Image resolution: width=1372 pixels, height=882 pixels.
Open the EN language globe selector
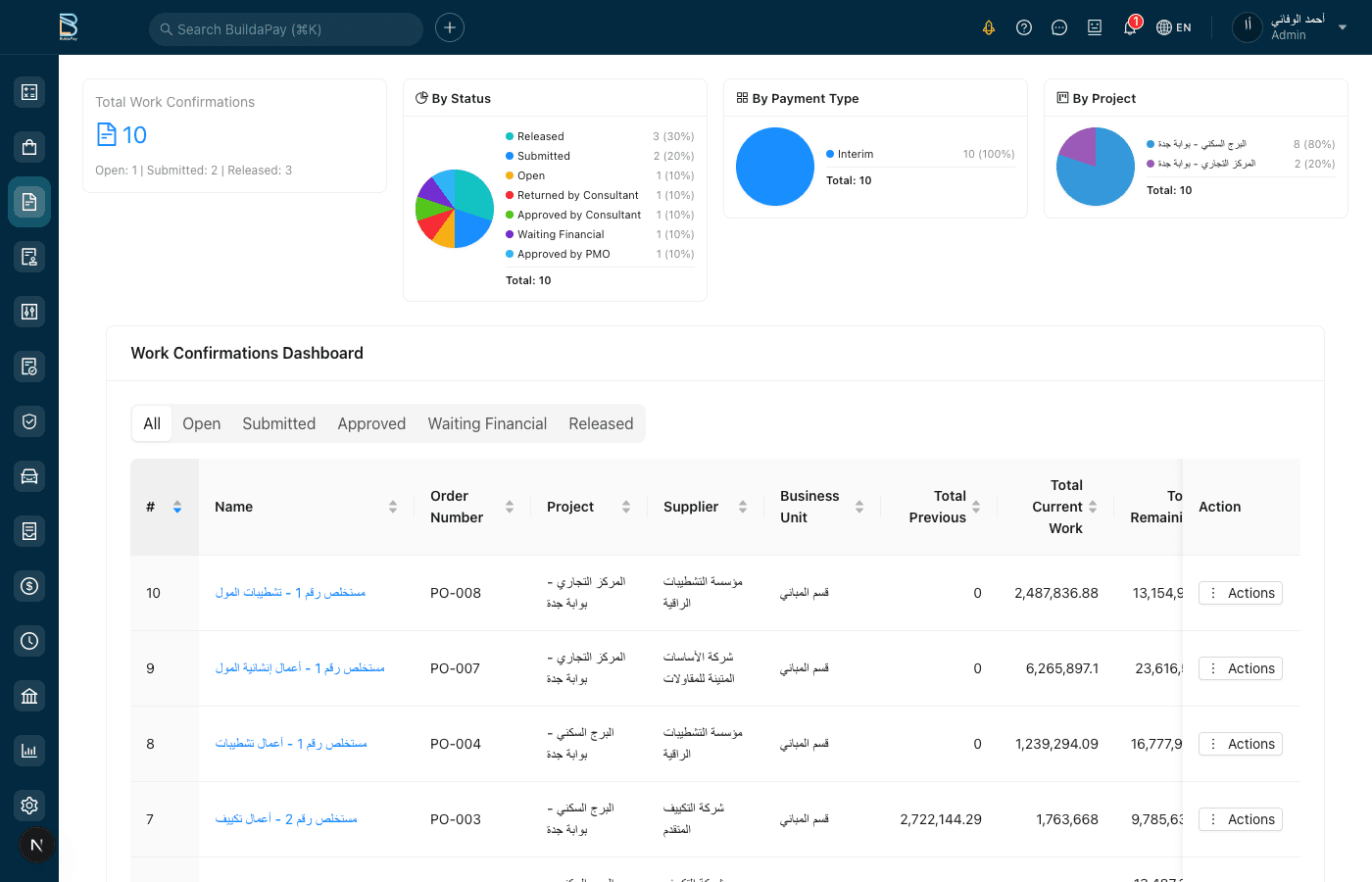tap(1173, 27)
